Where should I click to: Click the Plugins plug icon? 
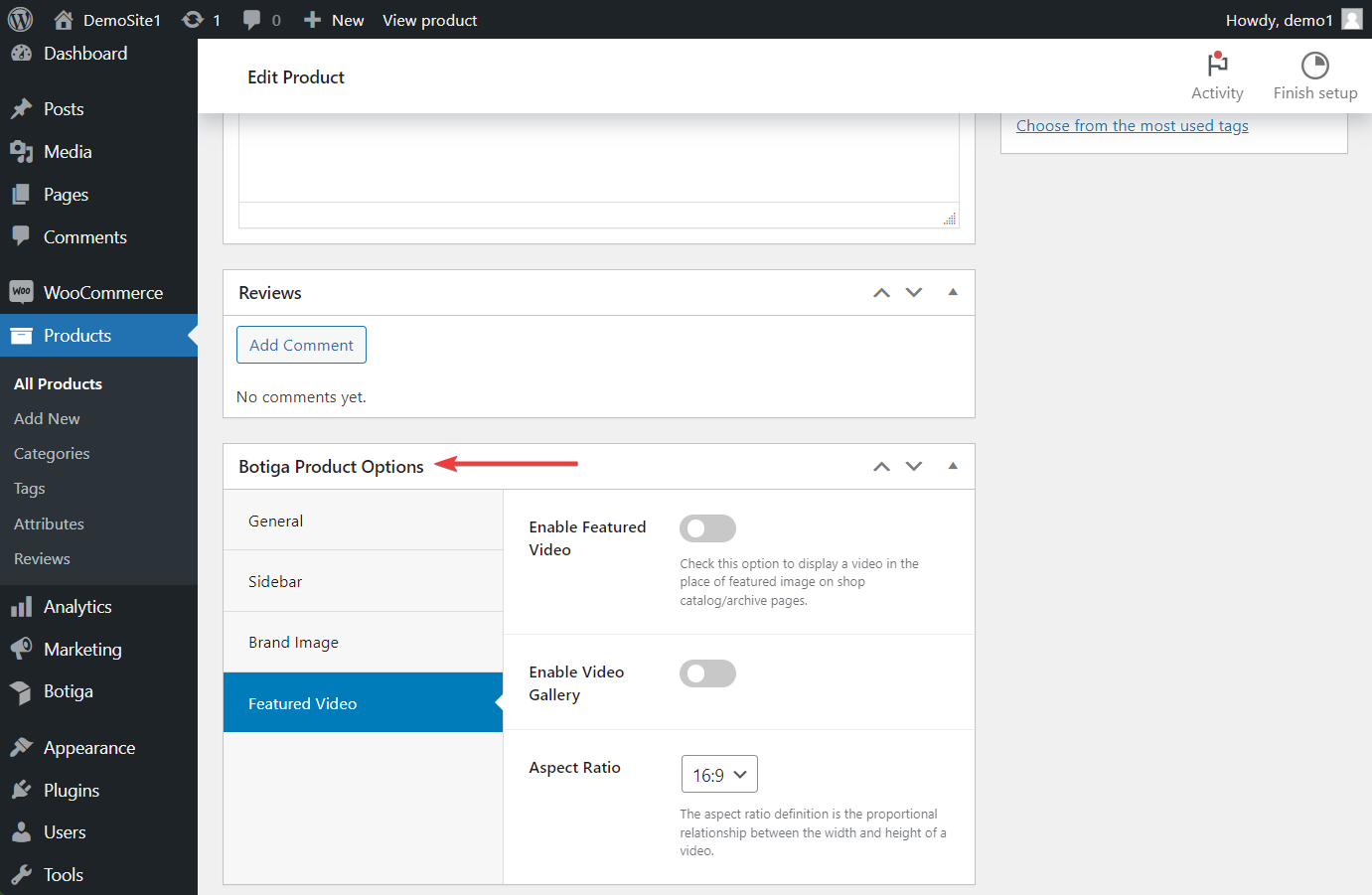pyautogui.click(x=21, y=790)
